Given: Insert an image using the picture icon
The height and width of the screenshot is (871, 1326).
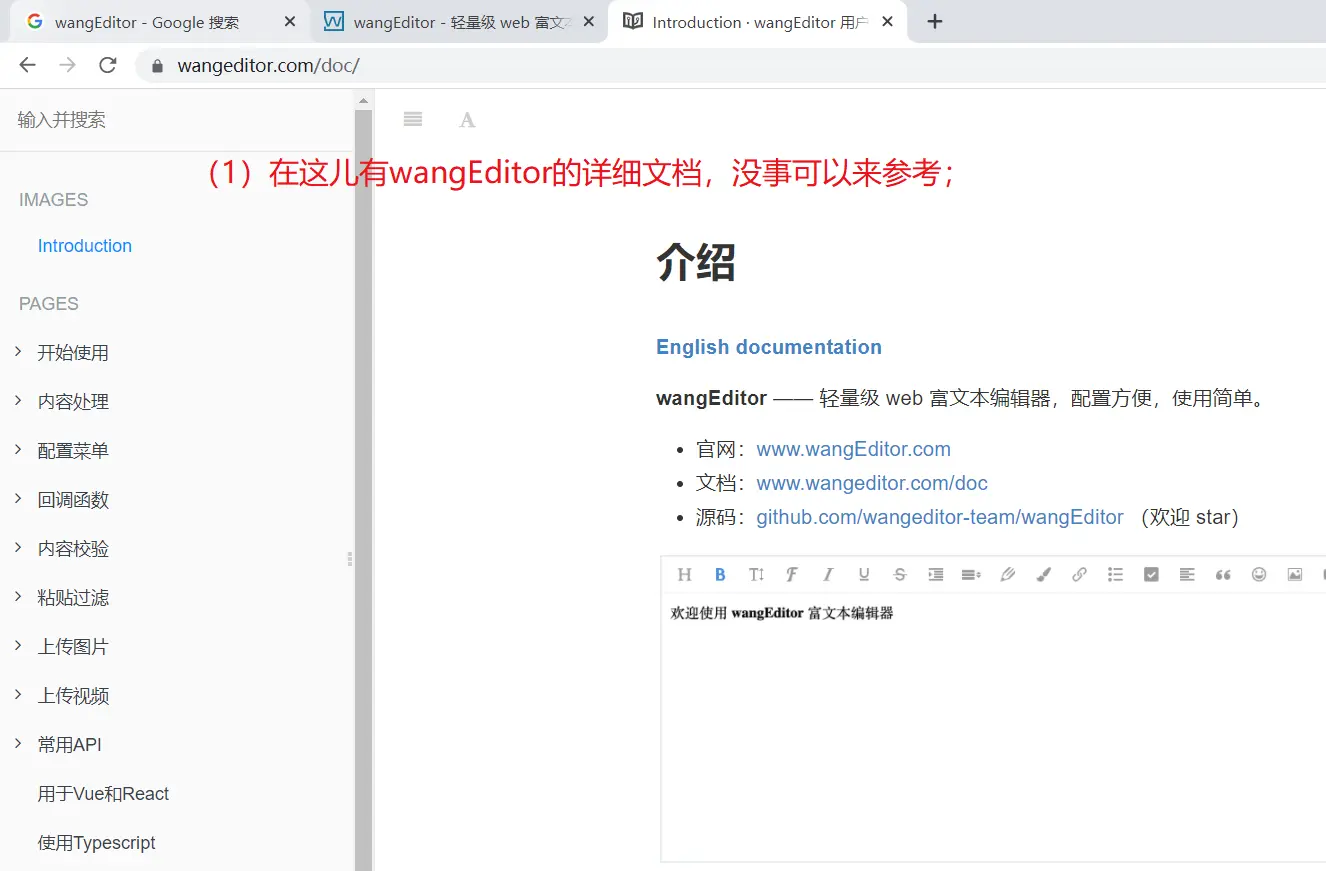Looking at the screenshot, I should (1295, 574).
